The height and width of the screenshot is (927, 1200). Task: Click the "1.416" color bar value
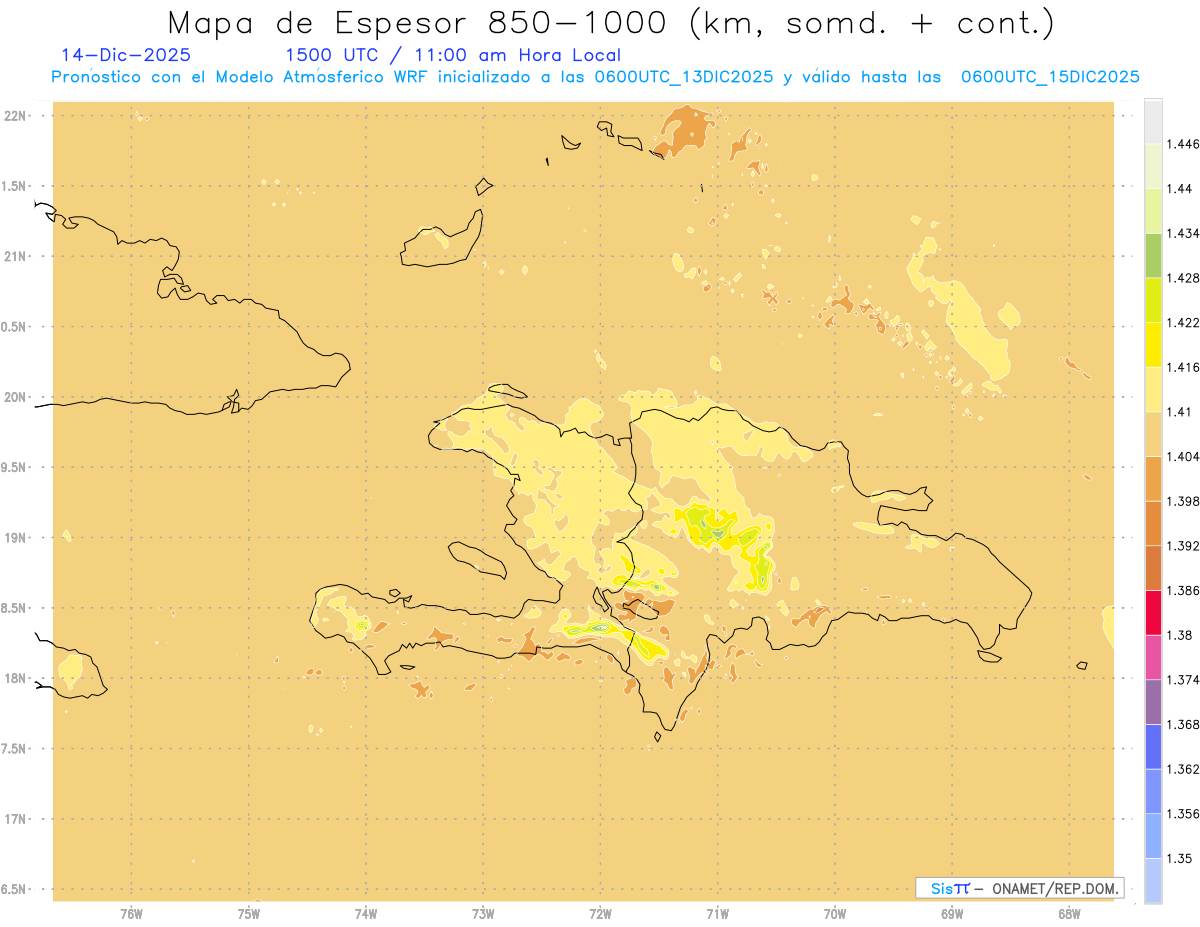click(1183, 367)
